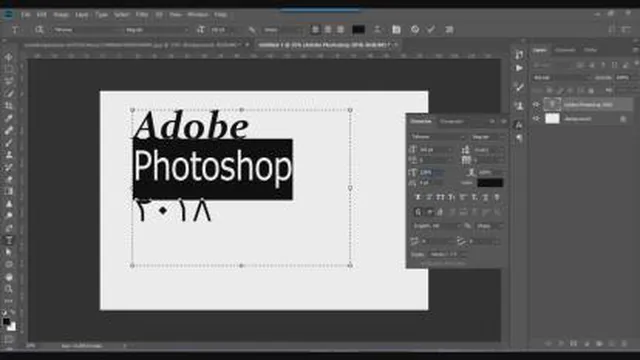Image resolution: width=640 pixels, height=360 pixels.
Task: Toggle Faux Italic in Character panel
Action: tap(429, 197)
